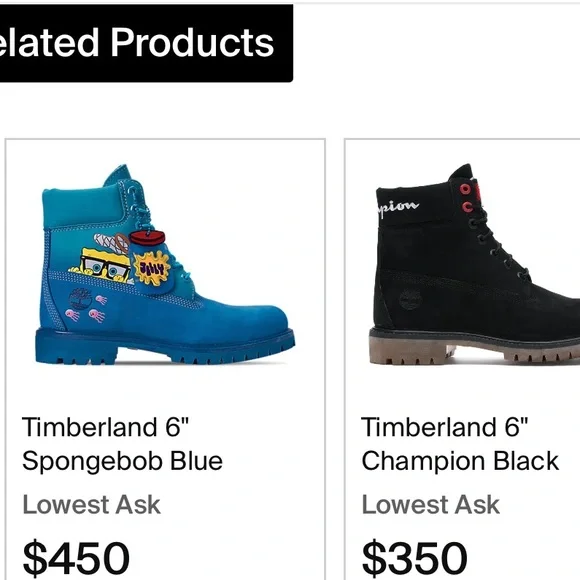Viewport: 580px width, 580px height.
Task: Select the Timberland 6" Spongebob Blue title
Action: (x=122, y=444)
